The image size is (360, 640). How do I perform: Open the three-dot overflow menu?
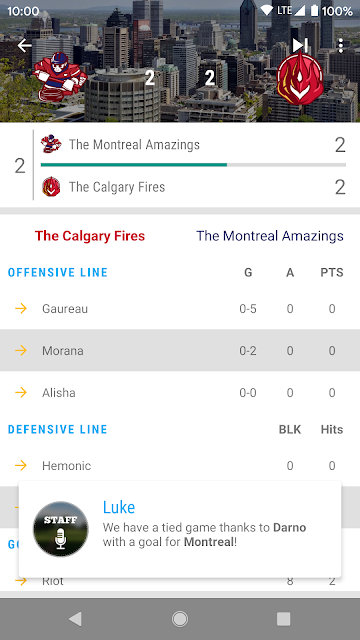pos(341,46)
